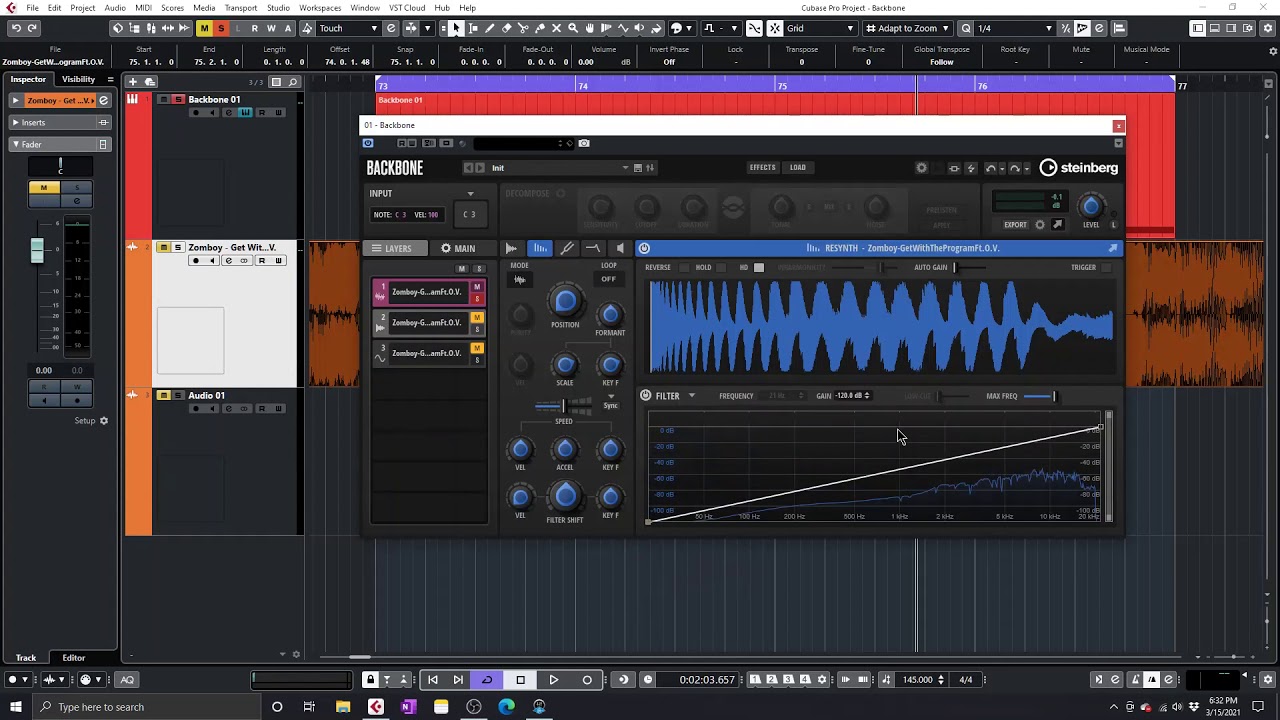Click the EFFECTS button in Backbone
Image resolution: width=1280 pixels, height=720 pixels.
point(762,168)
